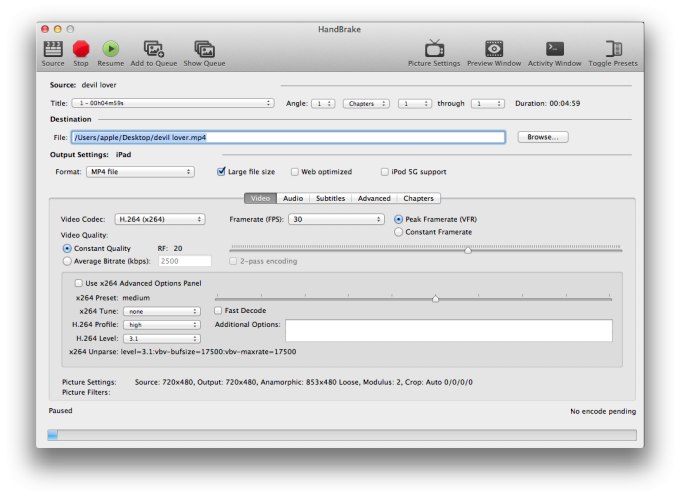Click the iPad output settings preset name
The width and height of the screenshot is (680, 498).
pos(123,154)
